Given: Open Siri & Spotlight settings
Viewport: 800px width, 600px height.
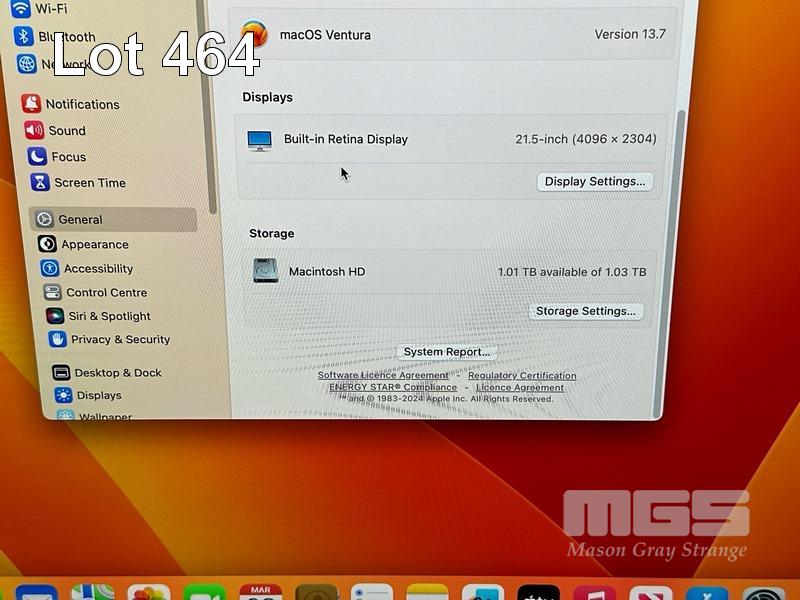Looking at the screenshot, I should pyautogui.click(x=109, y=316).
